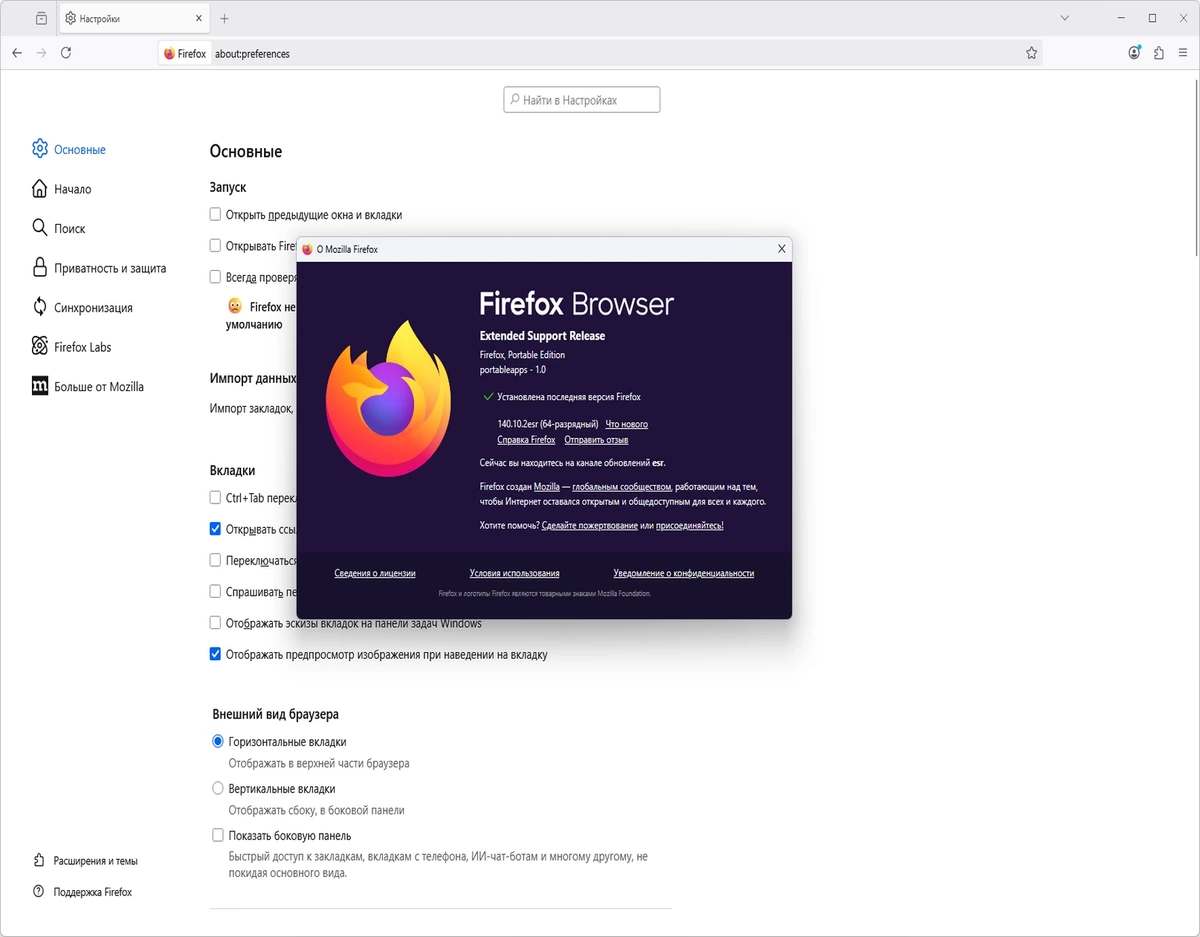1200x937 pixels.
Task: Open the Extensions puzzle icon
Action: coord(1158,53)
